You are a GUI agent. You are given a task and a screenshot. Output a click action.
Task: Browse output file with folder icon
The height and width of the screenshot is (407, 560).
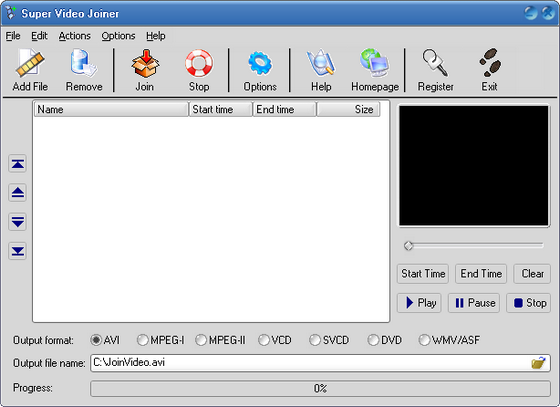pyautogui.click(x=538, y=363)
